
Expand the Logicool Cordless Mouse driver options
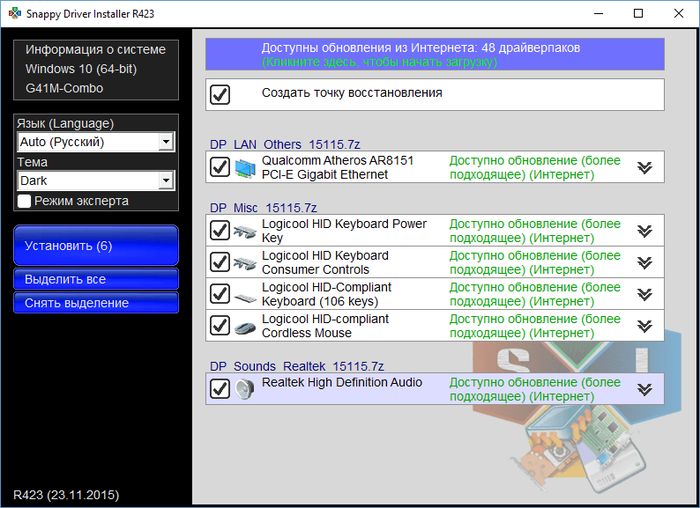645,326
